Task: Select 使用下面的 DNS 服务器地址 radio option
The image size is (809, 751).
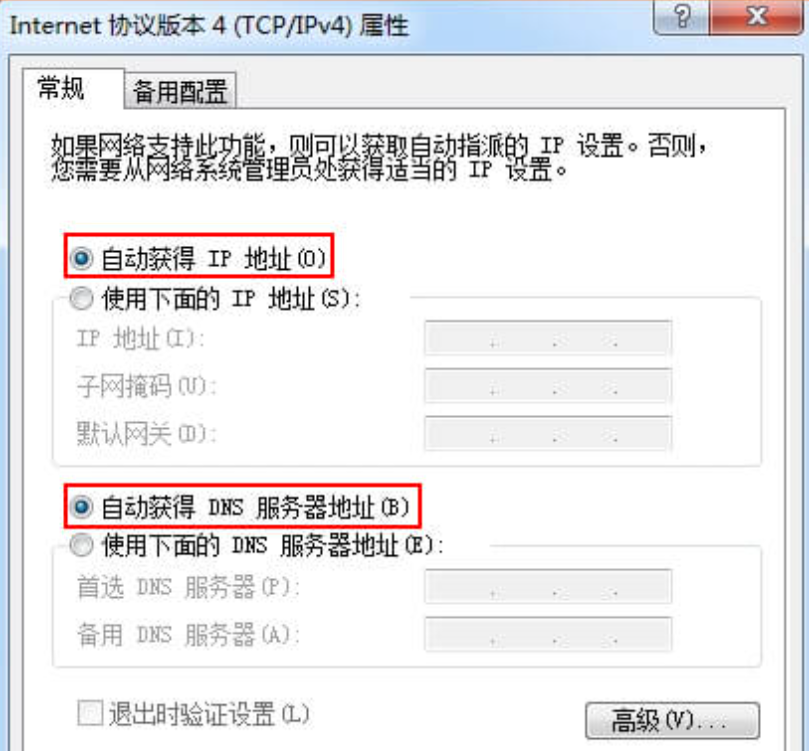Action: point(82,545)
